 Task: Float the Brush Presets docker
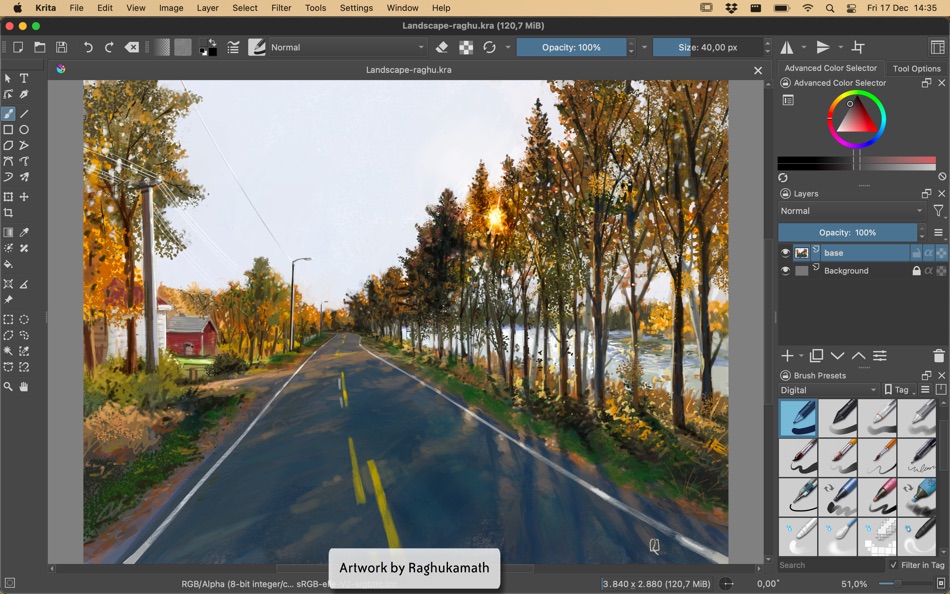(x=926, y=375)
